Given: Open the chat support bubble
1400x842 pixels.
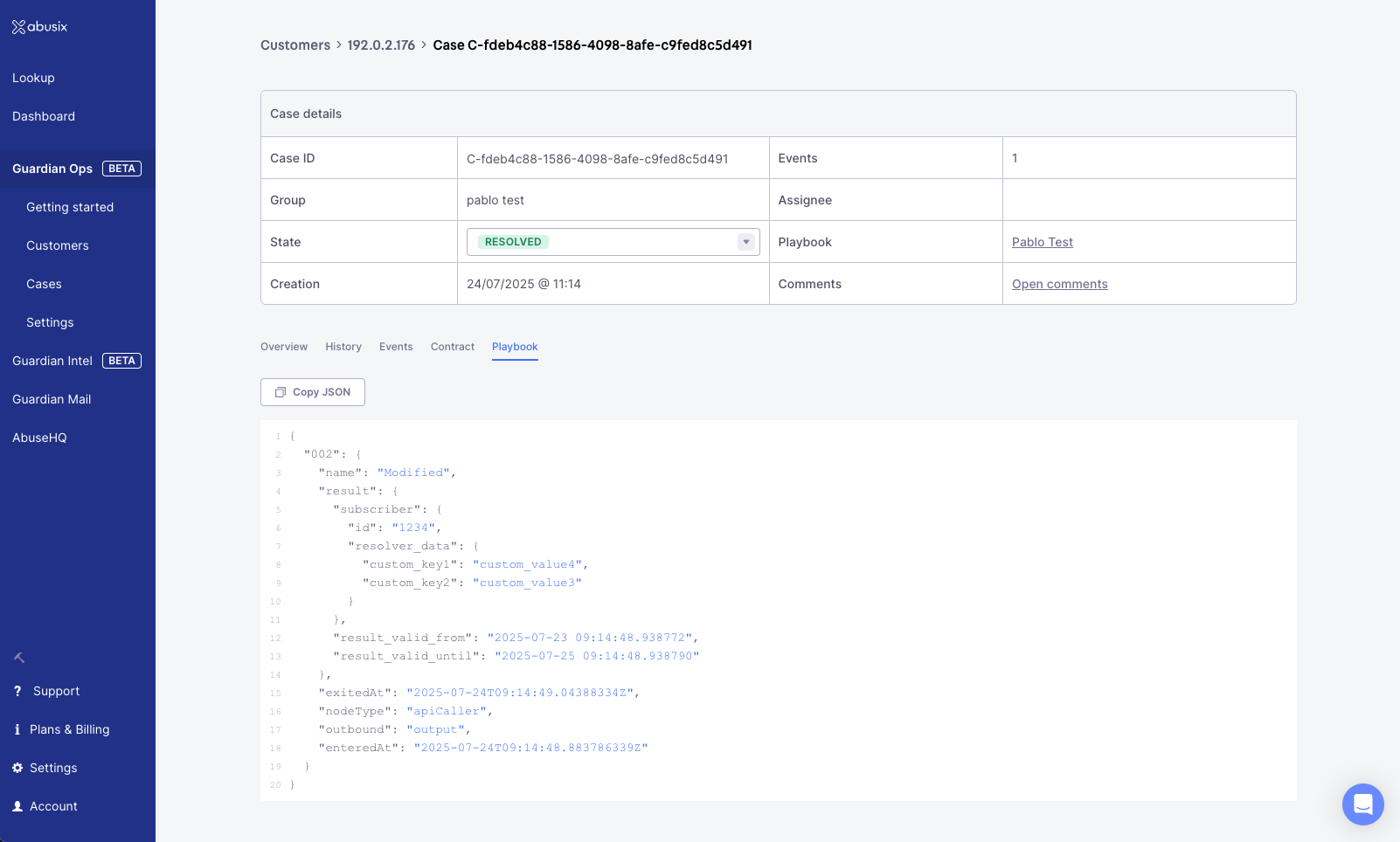Looking at the screenshot, I should [x=1363, y=804].
